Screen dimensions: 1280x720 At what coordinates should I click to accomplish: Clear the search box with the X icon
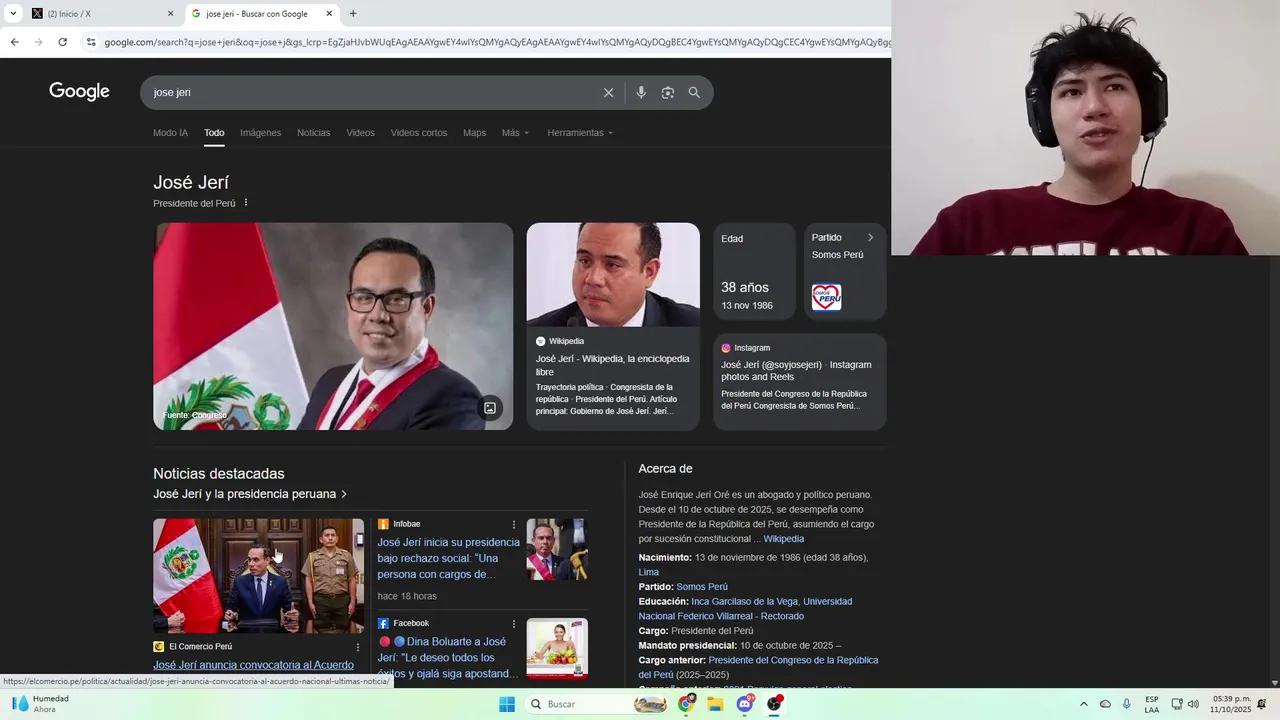[608, 92]
